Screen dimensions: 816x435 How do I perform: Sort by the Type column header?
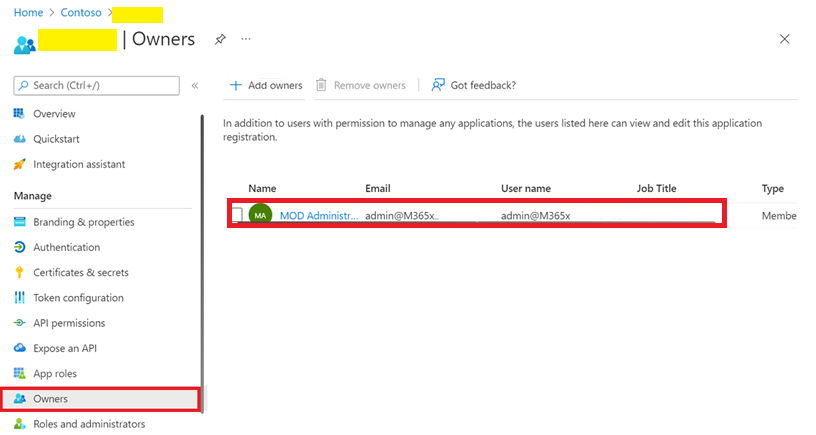click(772, 188)
